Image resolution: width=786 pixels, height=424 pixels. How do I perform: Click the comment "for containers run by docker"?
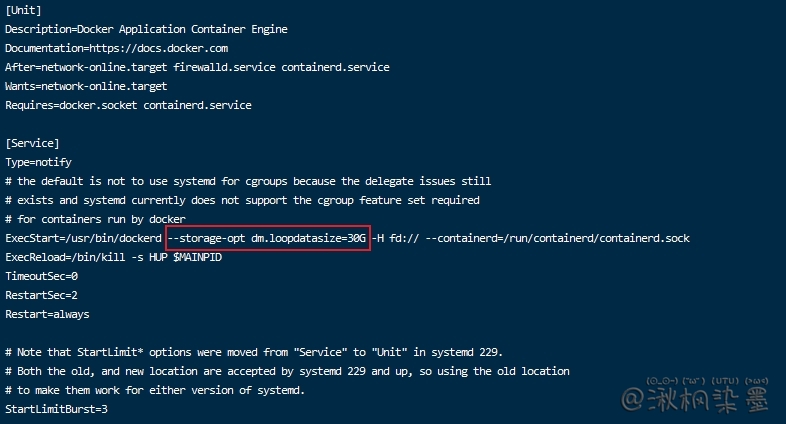tap(95, 219)
